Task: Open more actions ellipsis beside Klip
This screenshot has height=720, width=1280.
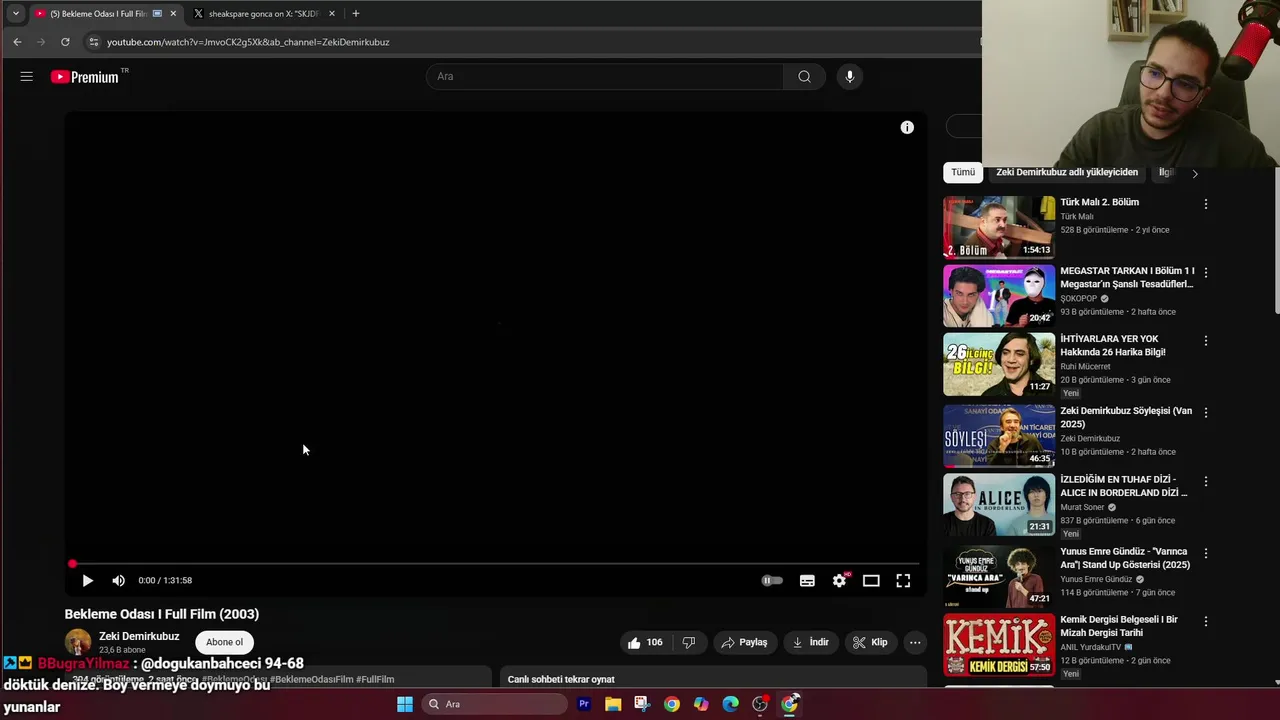Action: tap(915, 643)
